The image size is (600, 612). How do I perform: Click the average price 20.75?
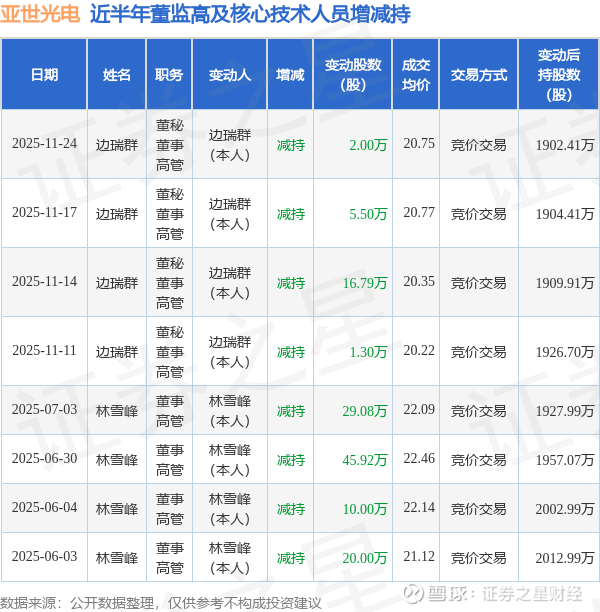[x=419, y=144]
